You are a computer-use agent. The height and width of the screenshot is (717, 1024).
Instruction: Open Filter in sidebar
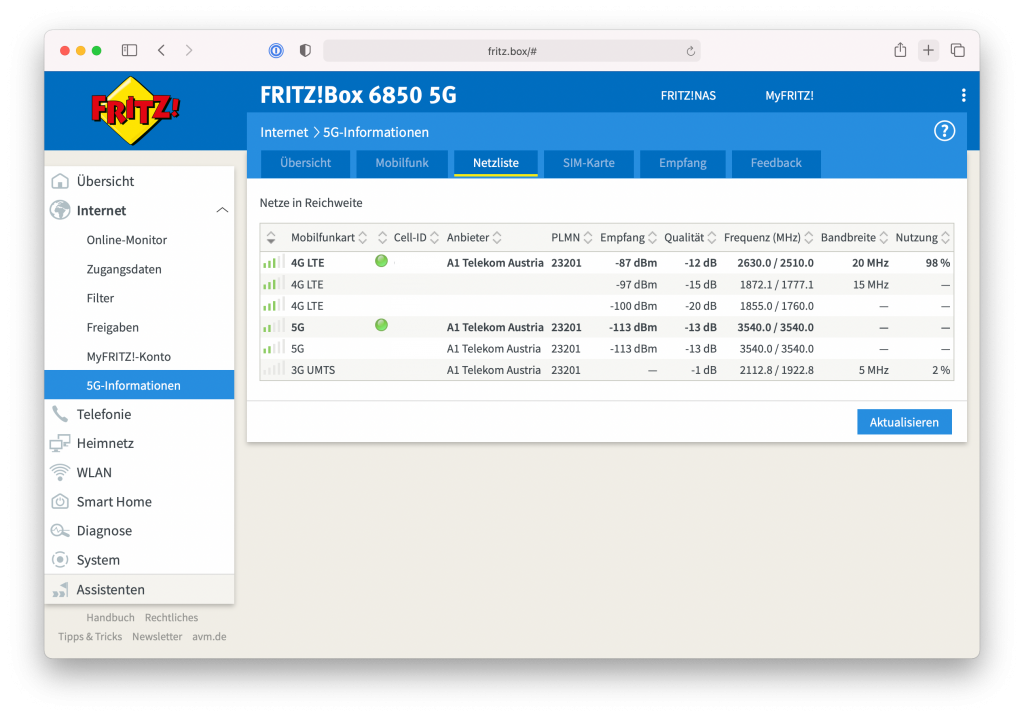click(100, 298)
